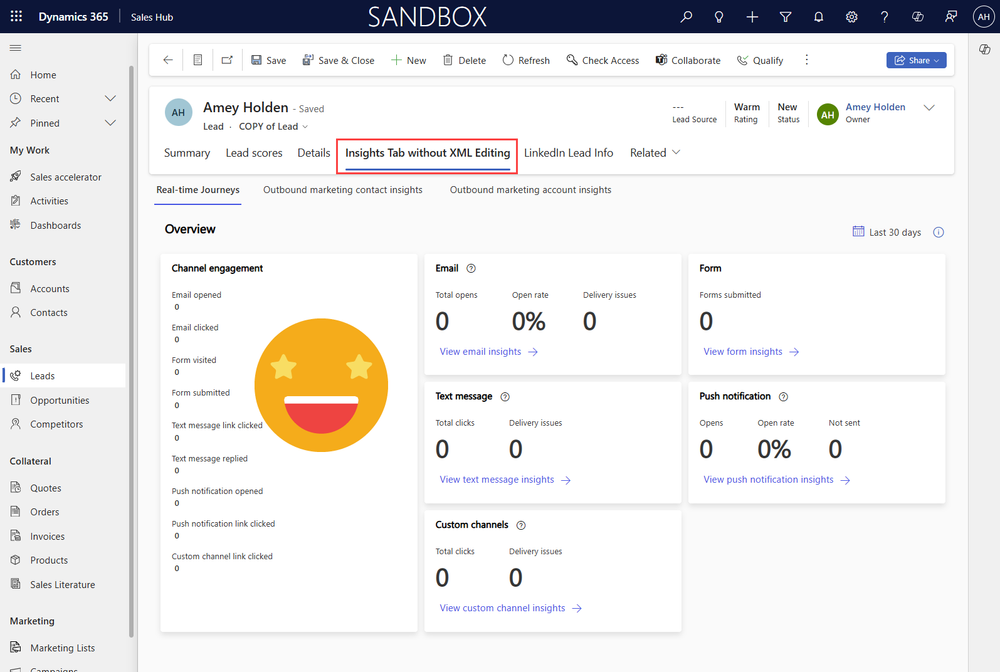Screen dimensions: 1000x672
Task: Click the info icon next to Last 30 days
Action: (x=939, y=232)
